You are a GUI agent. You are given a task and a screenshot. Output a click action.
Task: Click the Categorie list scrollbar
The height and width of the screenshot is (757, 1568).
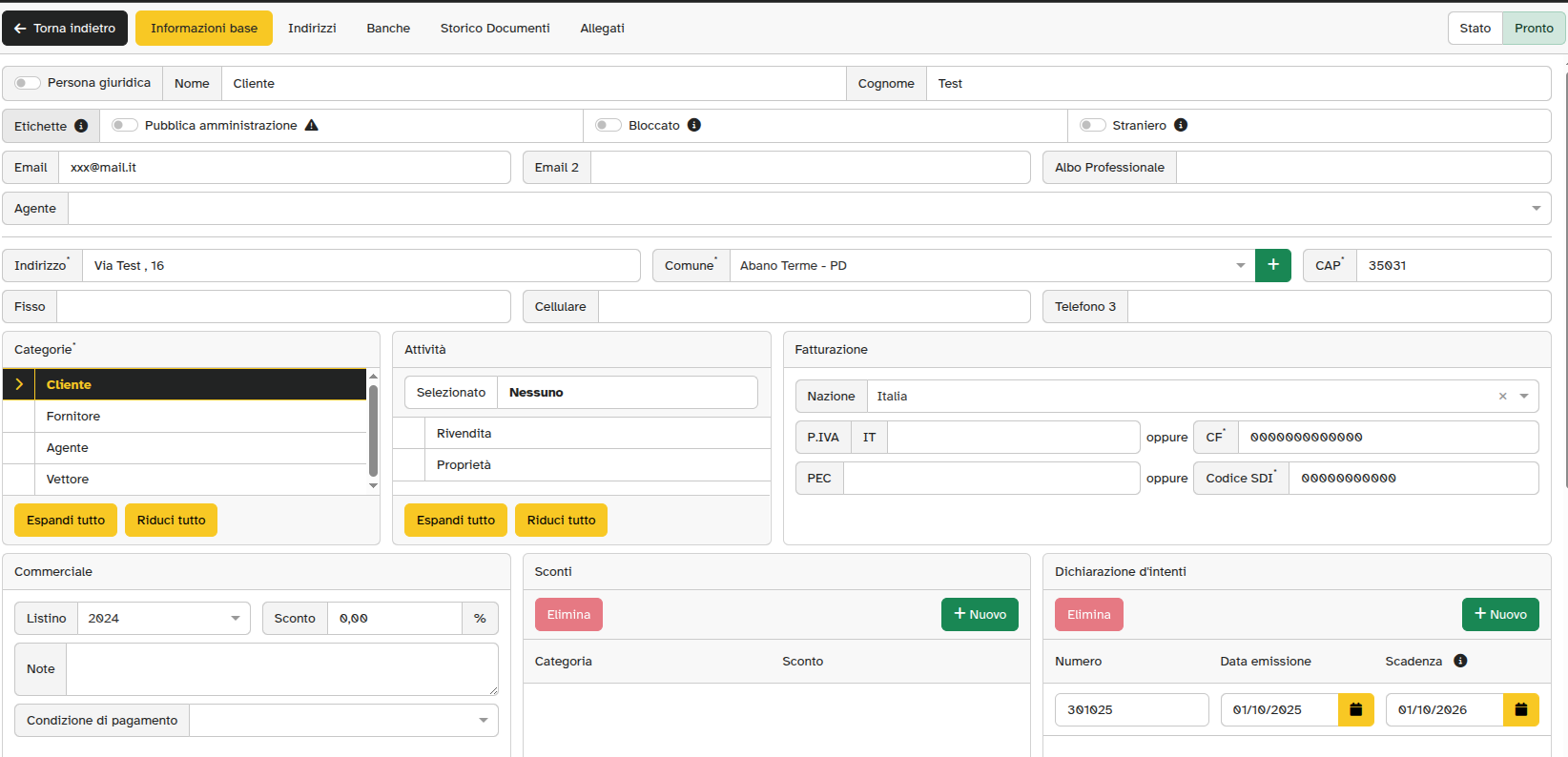(373, 431)
